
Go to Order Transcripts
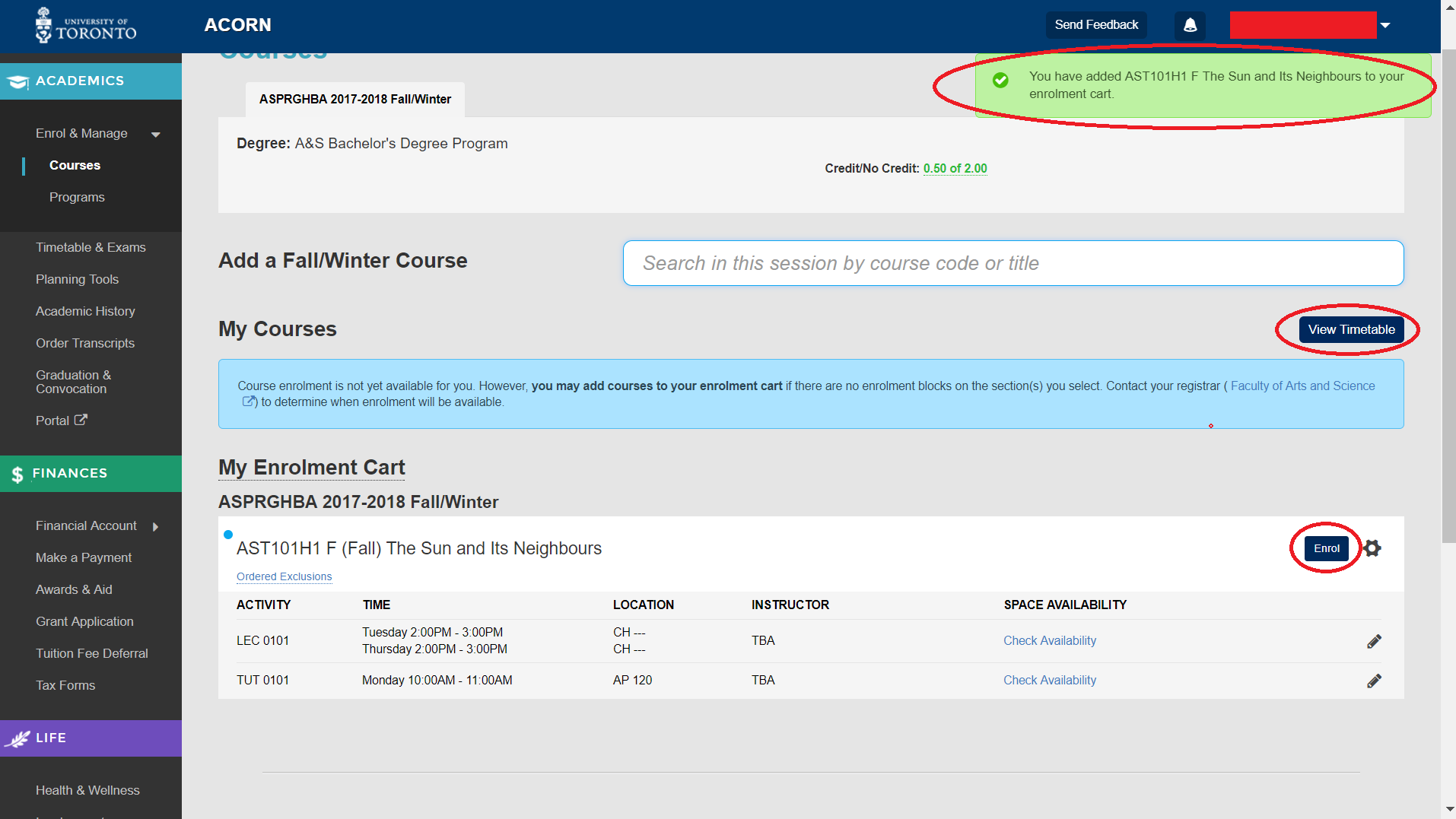85,343
